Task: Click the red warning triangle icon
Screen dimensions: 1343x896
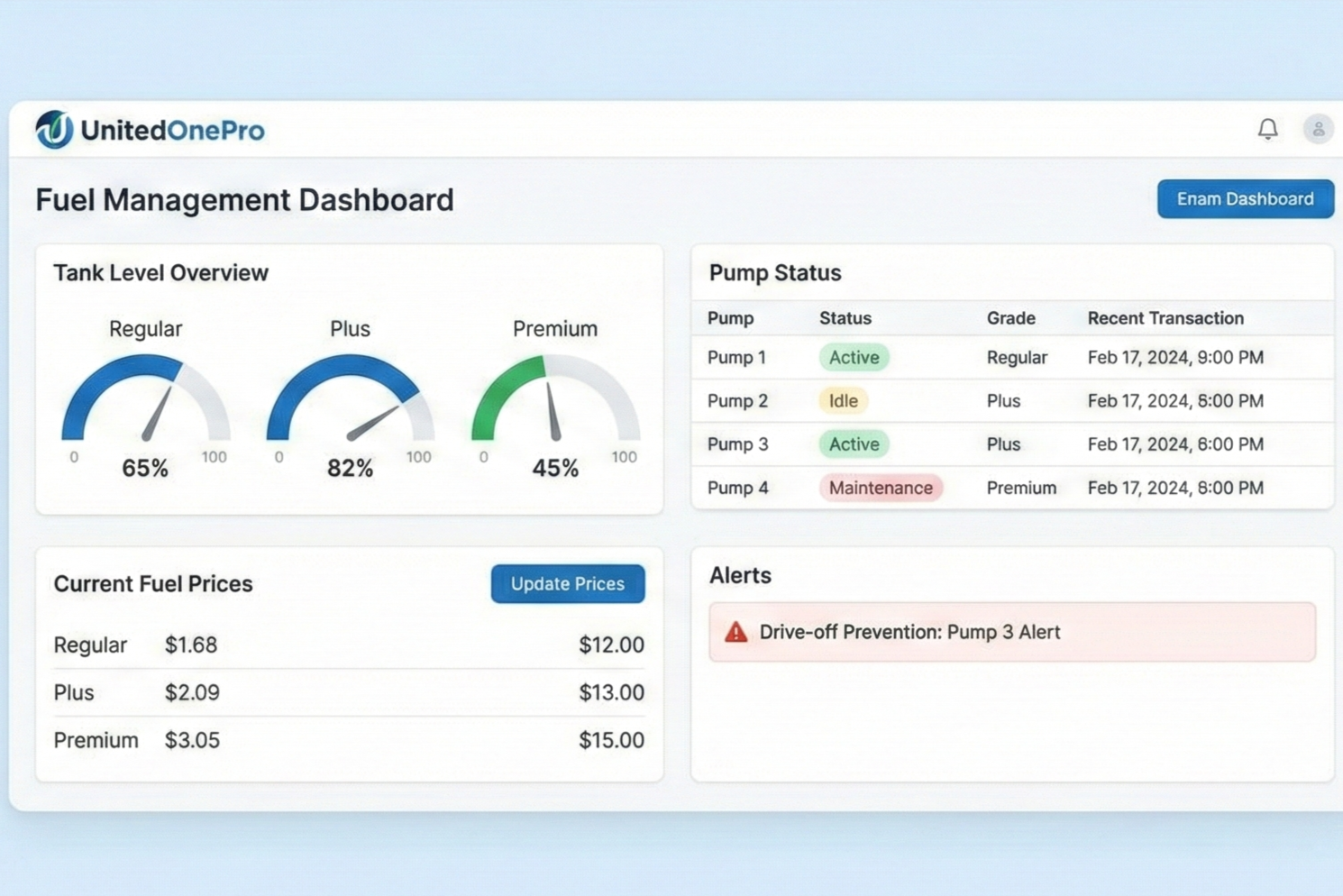Action: coord(736,632)
